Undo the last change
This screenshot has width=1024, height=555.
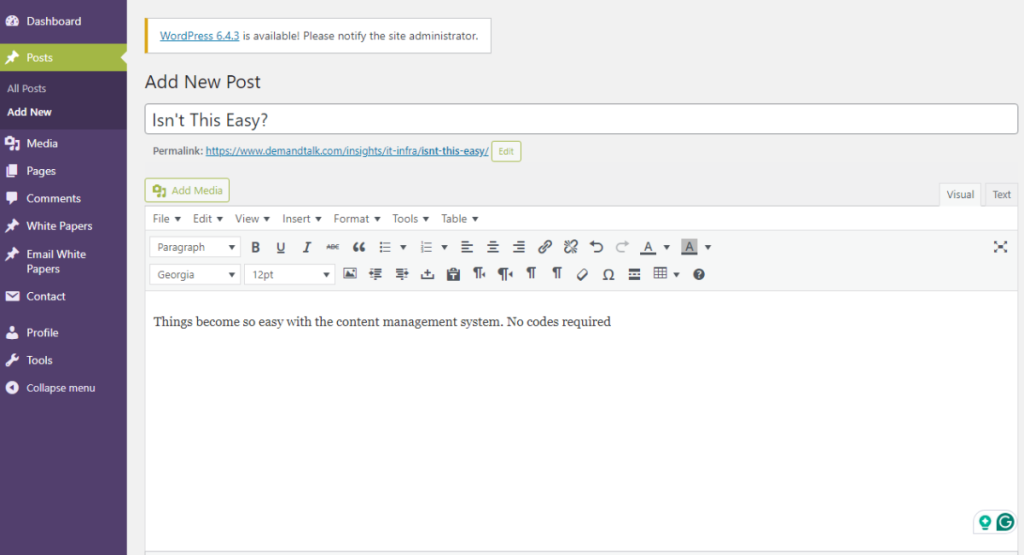(596, 247)
